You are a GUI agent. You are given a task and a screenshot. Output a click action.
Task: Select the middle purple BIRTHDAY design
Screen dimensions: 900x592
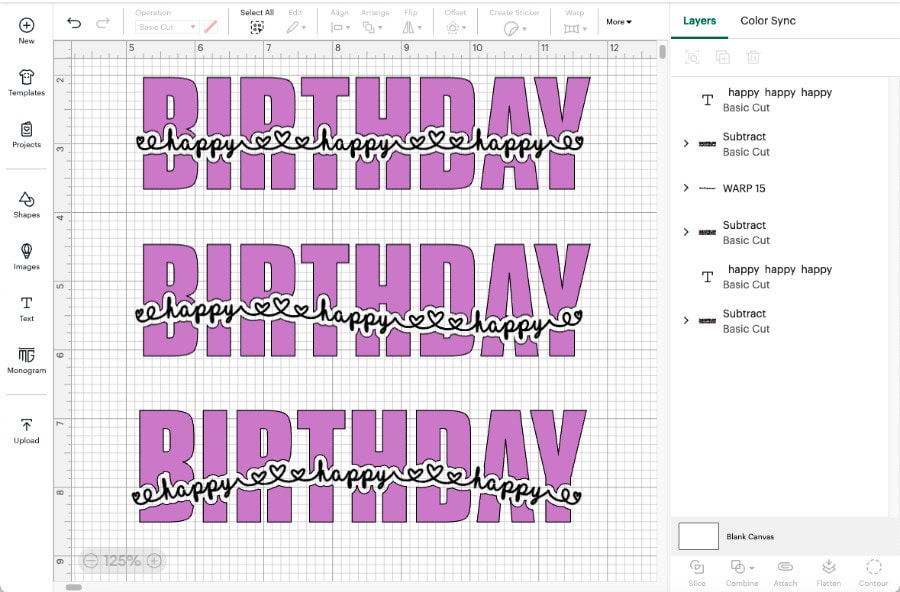coord(364,300)
